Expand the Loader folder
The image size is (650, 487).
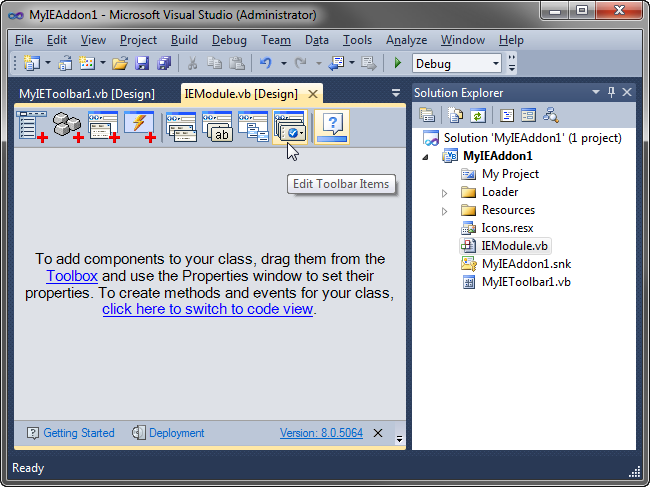coord(444,193)
